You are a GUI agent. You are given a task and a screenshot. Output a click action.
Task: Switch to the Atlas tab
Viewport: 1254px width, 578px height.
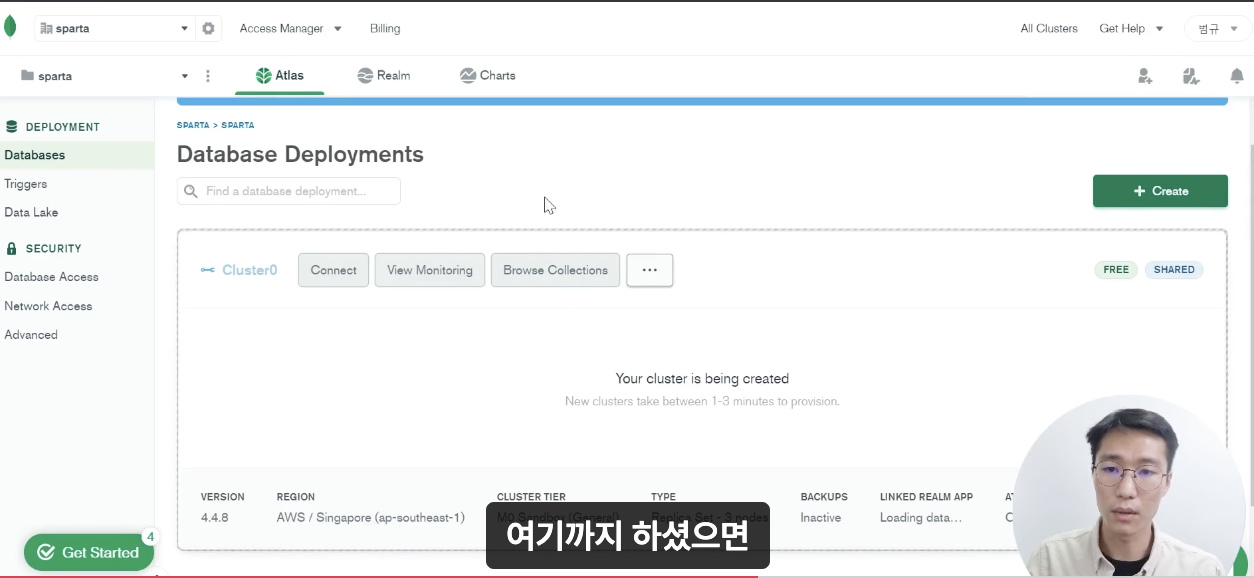[280, 75]
